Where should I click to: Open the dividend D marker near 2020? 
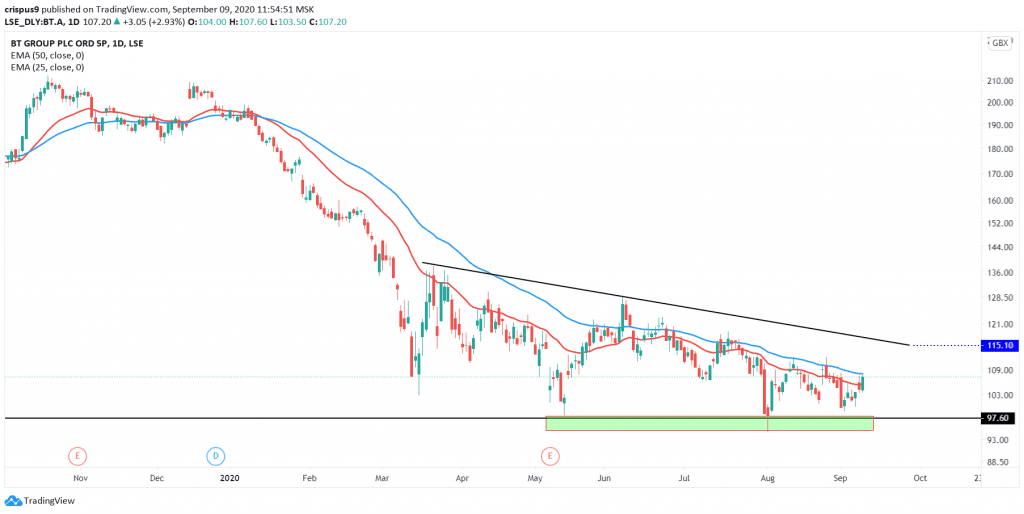coord(215,455)
